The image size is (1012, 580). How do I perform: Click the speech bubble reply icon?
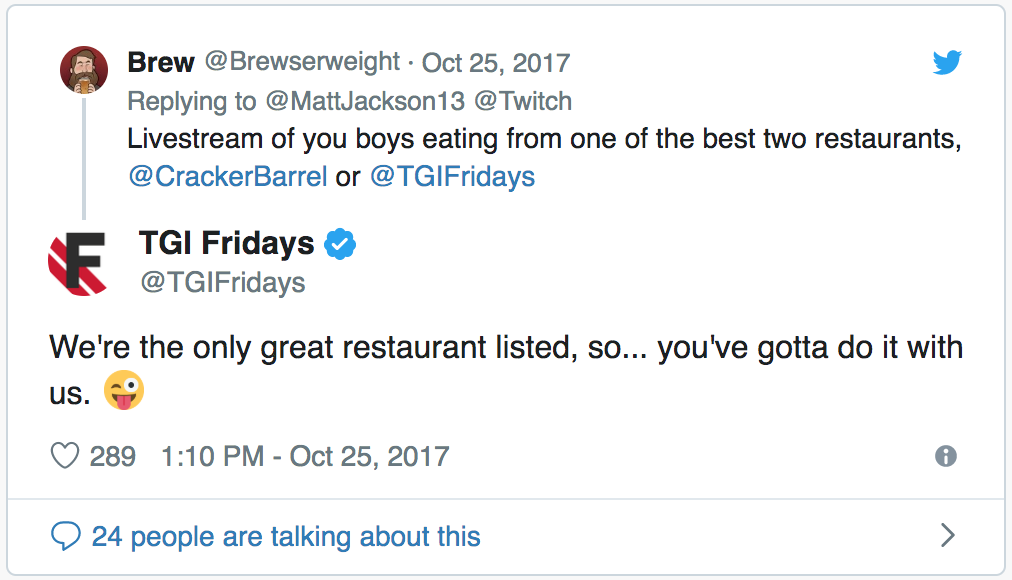(x=66, y=536)
